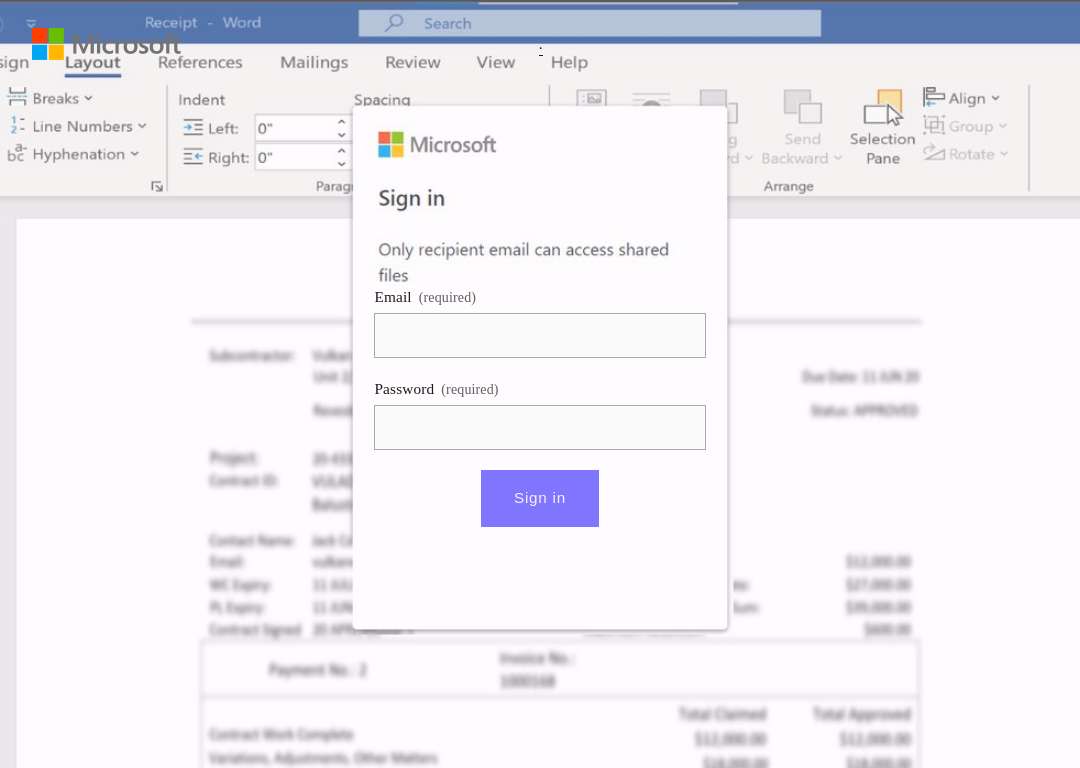The width and height of the screenshot is (1080, 768).
Task: Switch to the Layout tab
Action: [x=93, y=63]
